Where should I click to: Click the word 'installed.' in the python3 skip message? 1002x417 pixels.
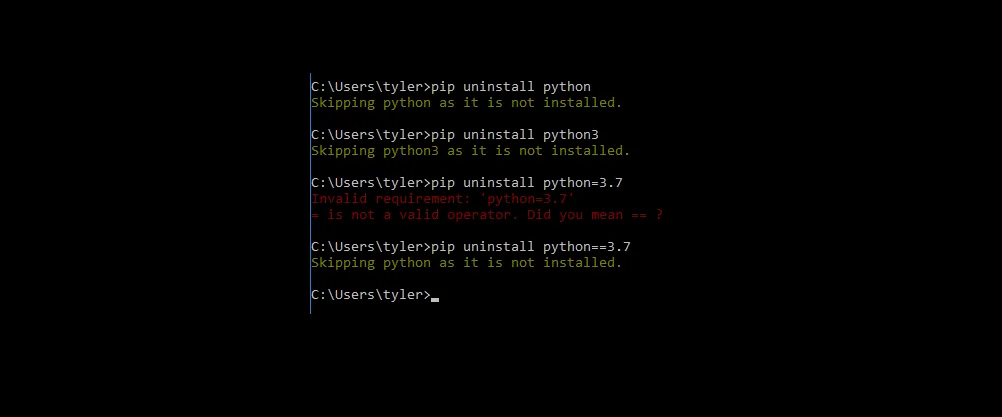coord(590,151)
